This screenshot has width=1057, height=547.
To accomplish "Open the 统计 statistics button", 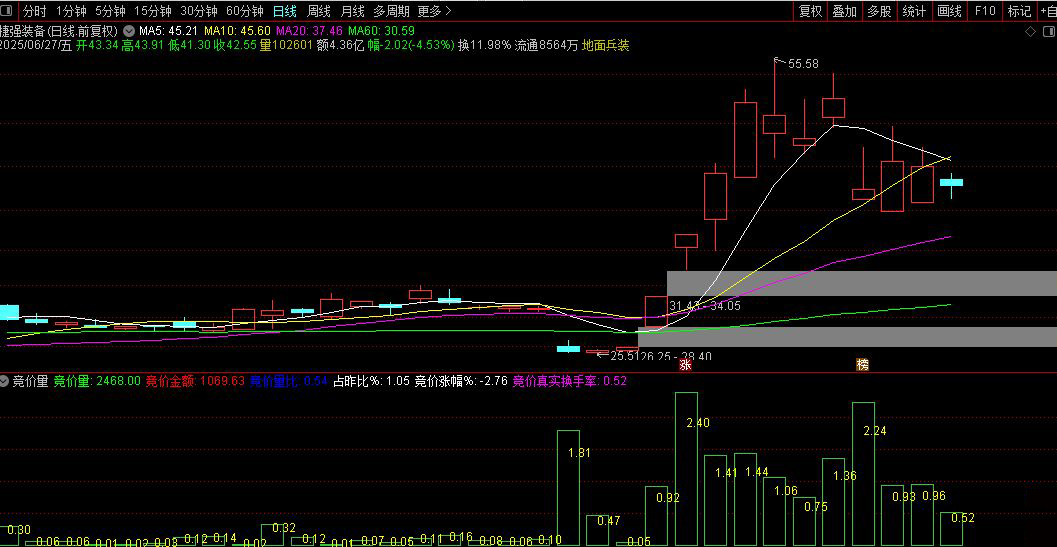I will pos(914,11).
